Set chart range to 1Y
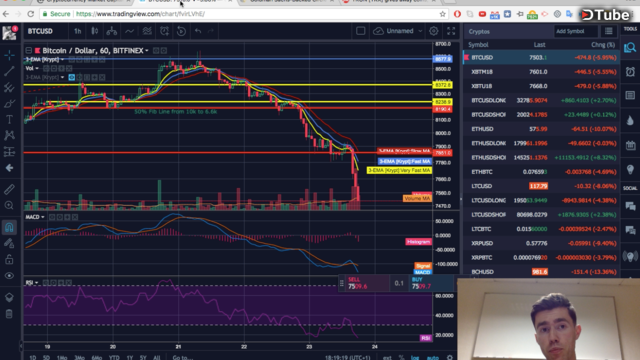Image resolution: width=640 pixels, height=360 pixels. tap(130, 358)
